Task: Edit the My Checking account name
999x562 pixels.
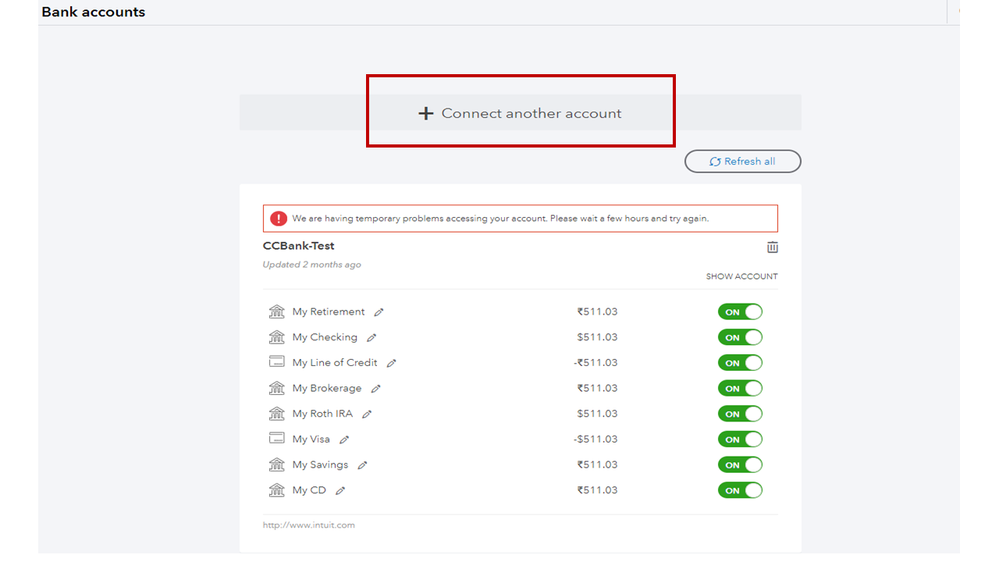Action: (371, 338)
